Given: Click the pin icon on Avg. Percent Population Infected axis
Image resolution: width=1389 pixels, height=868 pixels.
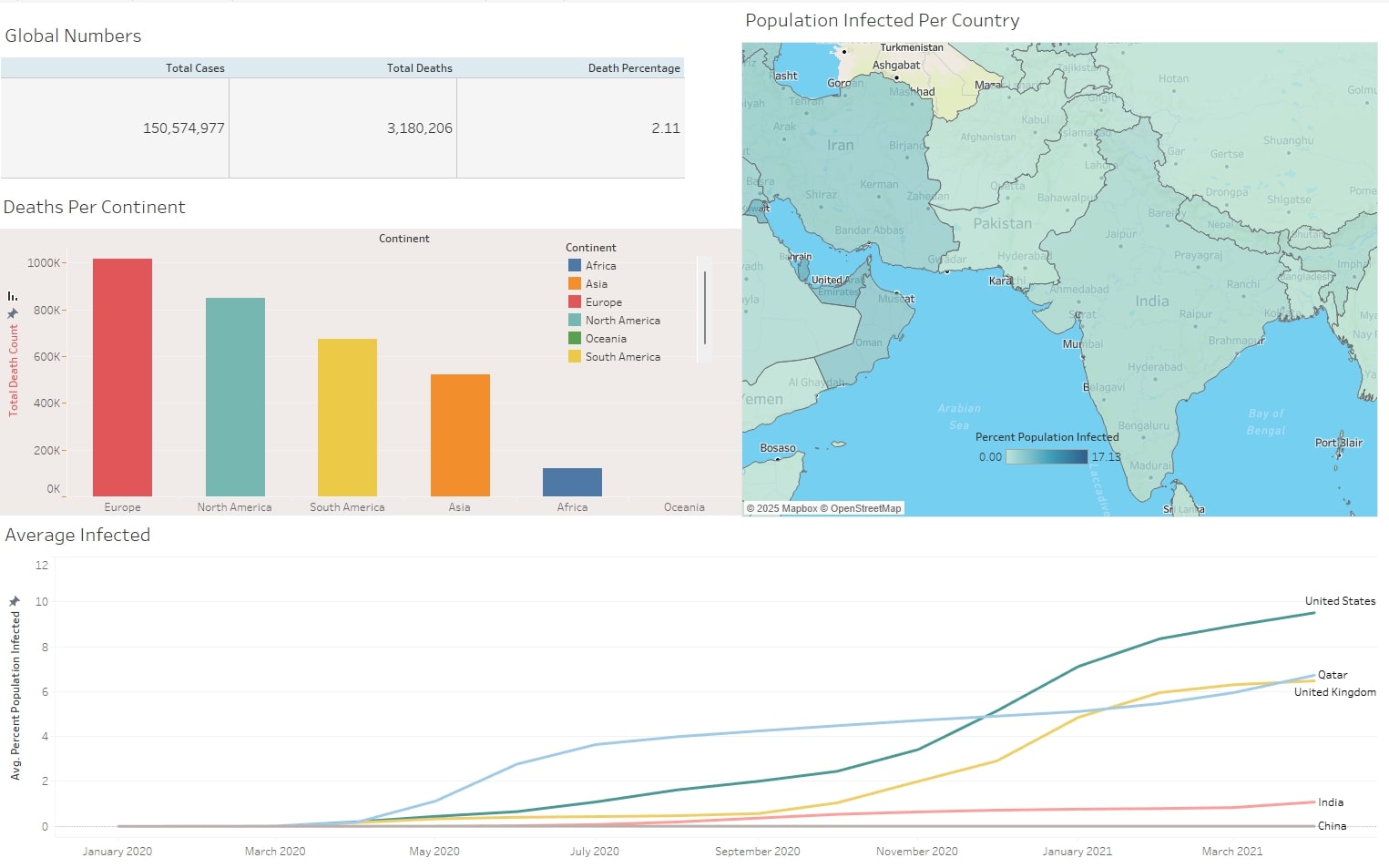Looking at the screenshot, I should coord(14,601).
